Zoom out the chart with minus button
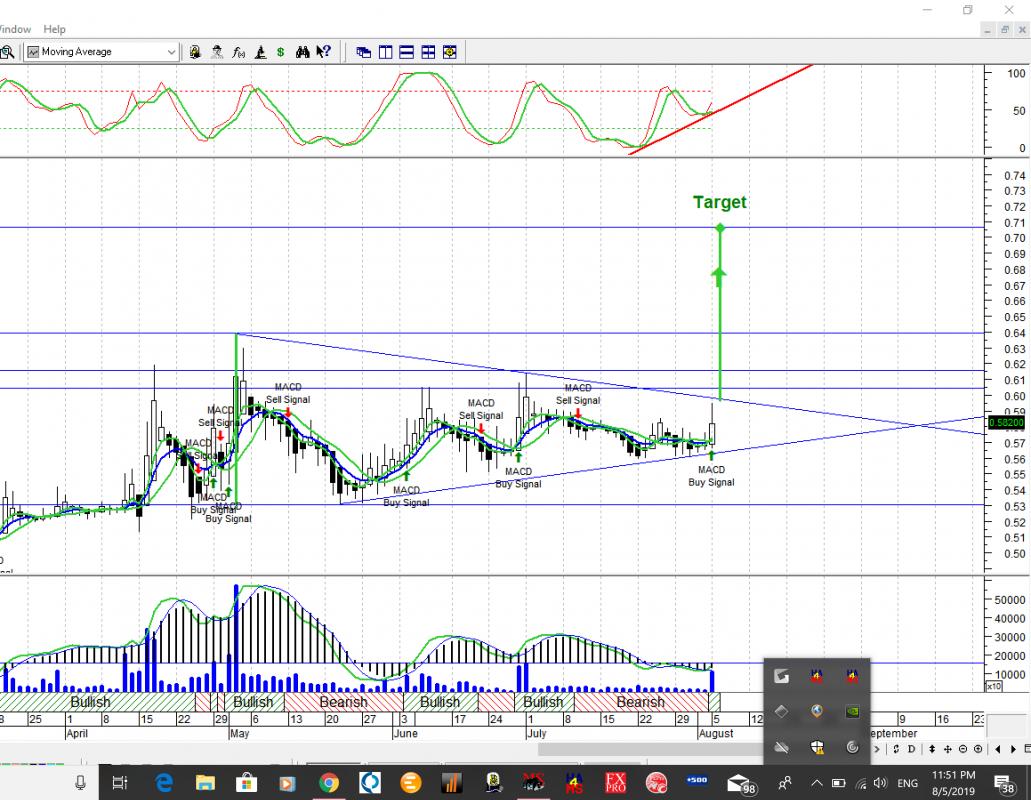Viewport: 1031px width, 800px height. (x=963, y=749)
